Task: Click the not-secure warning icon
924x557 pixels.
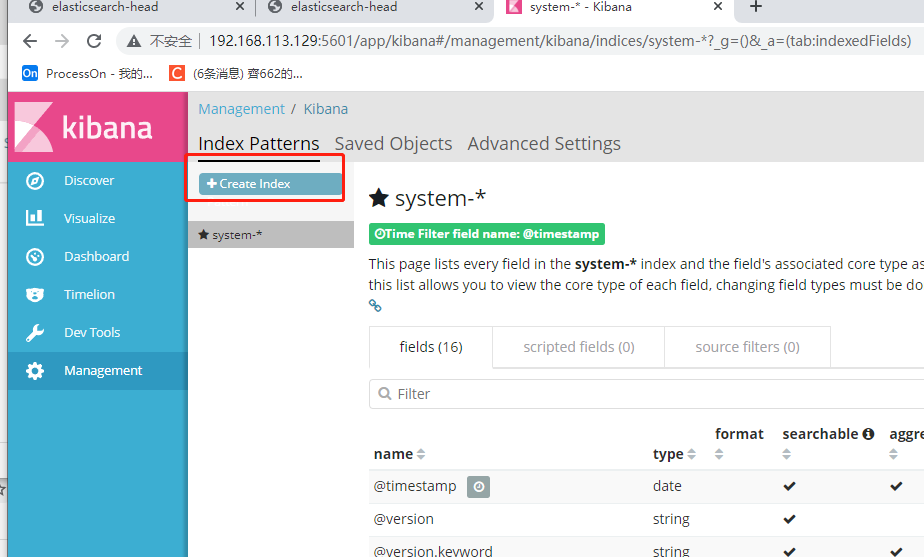Action: pos(134,41)
